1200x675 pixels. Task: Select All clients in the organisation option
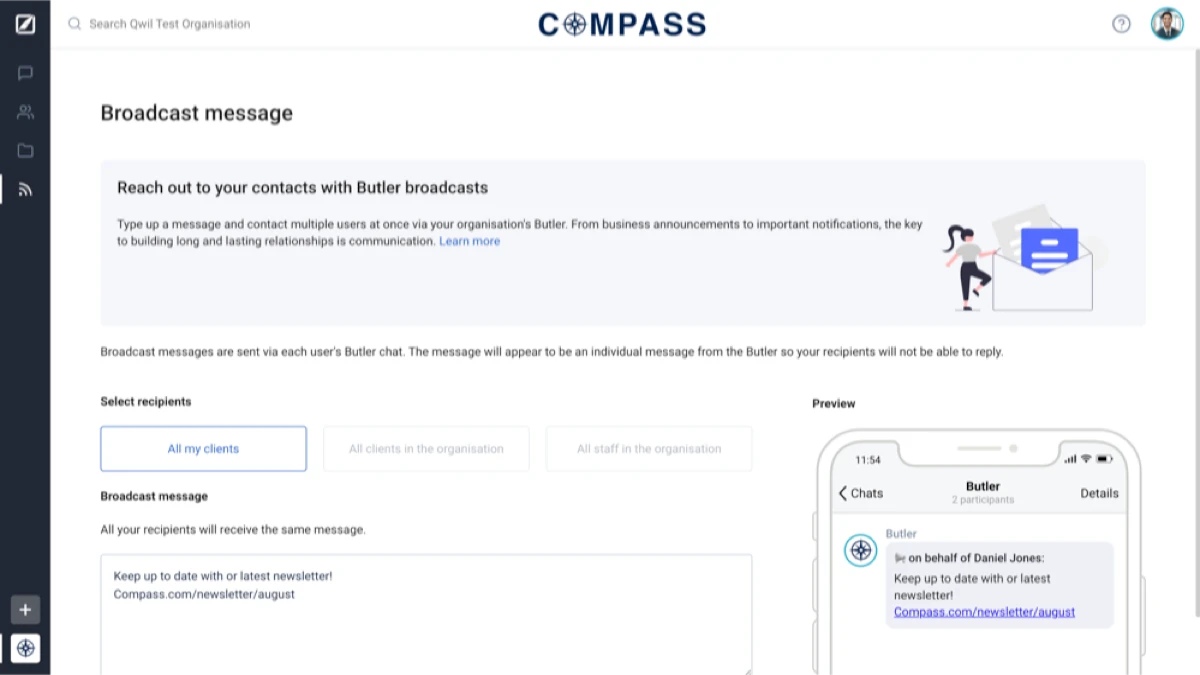[426, 449]
